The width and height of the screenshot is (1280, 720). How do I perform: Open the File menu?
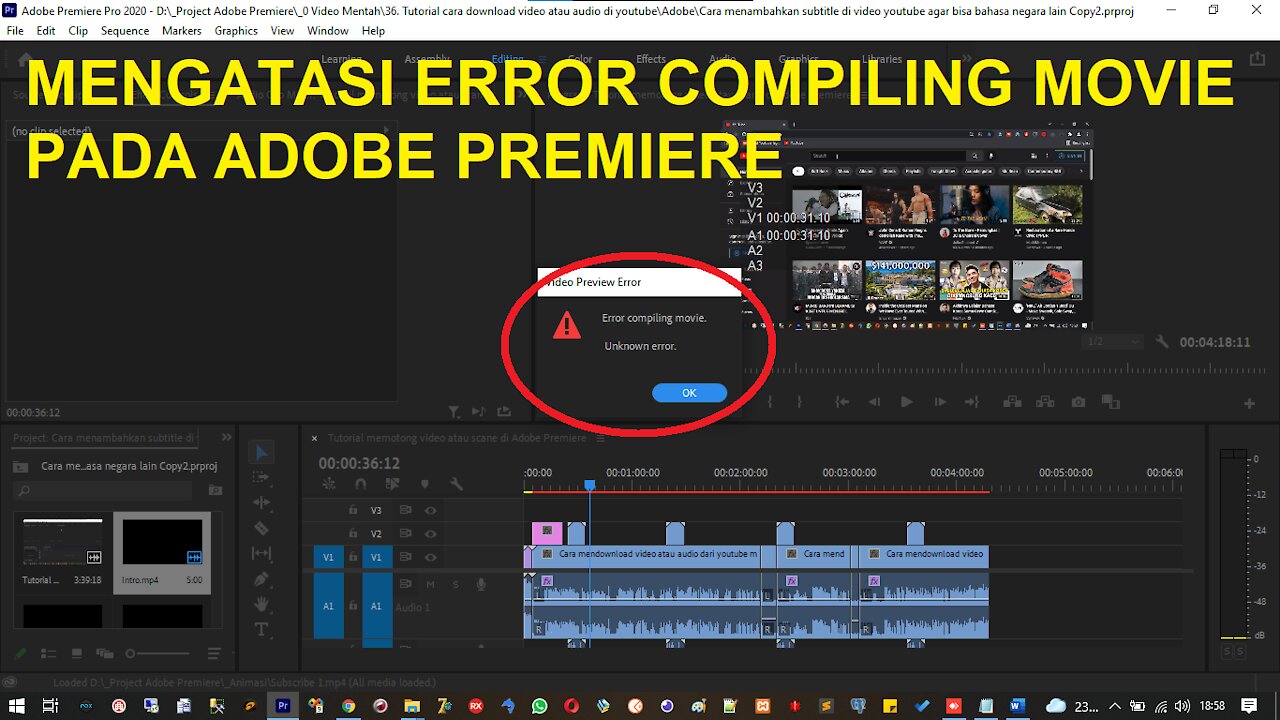pyautogui.click(x=15, y=31)
